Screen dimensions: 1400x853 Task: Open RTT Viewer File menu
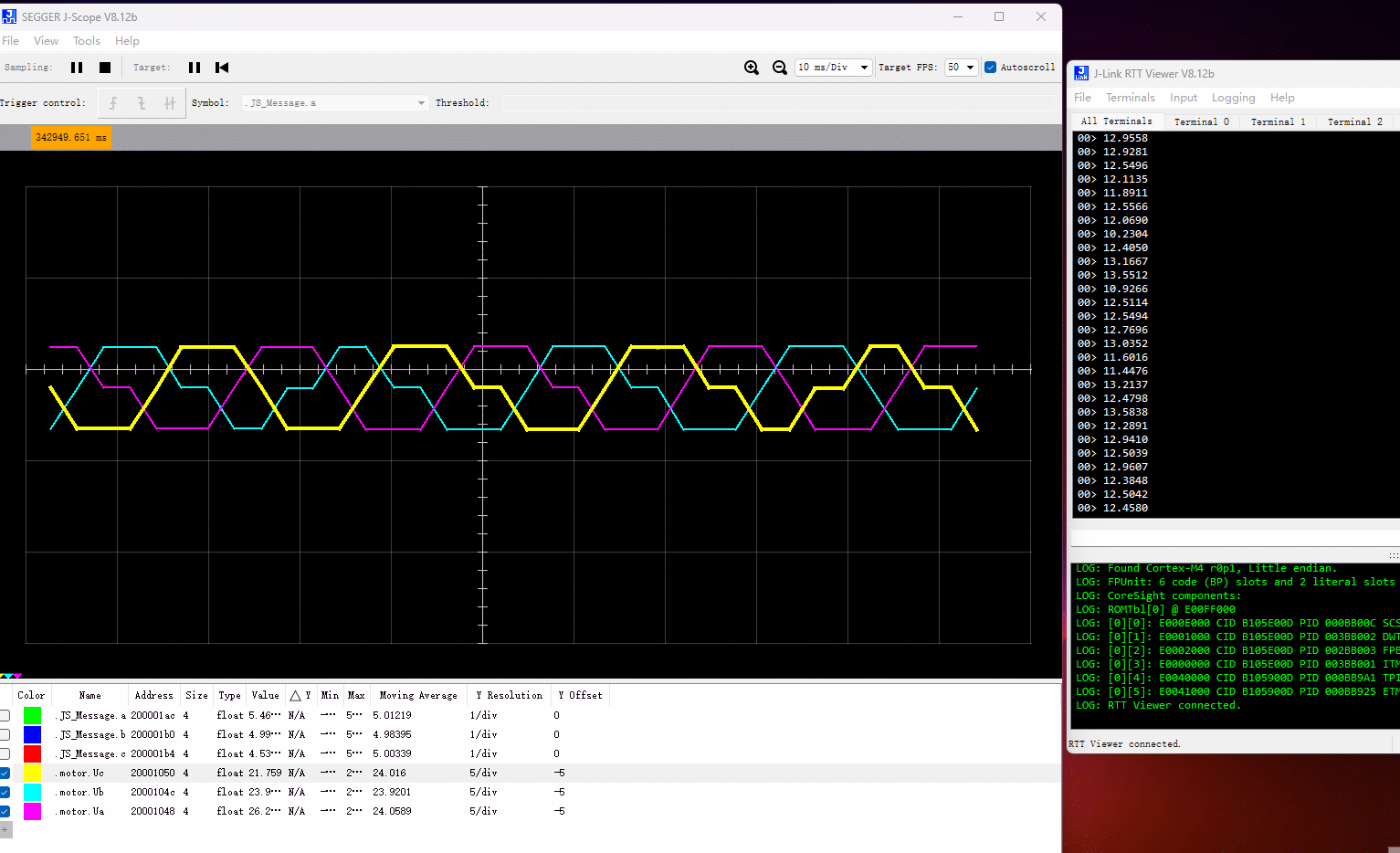(1083, 98)
